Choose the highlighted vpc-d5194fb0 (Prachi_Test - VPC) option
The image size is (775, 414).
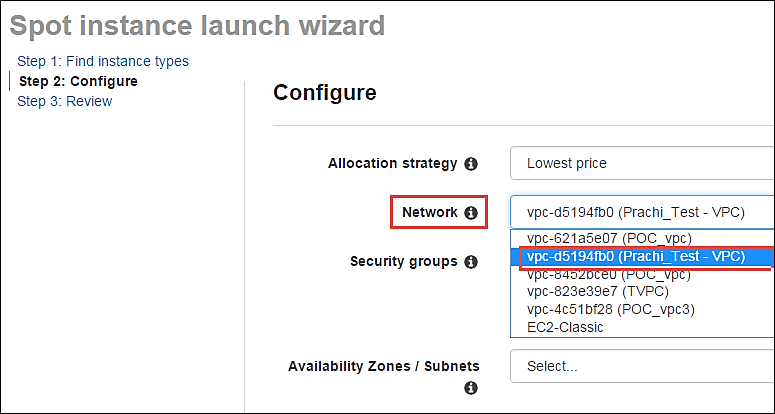pos(635,256)
